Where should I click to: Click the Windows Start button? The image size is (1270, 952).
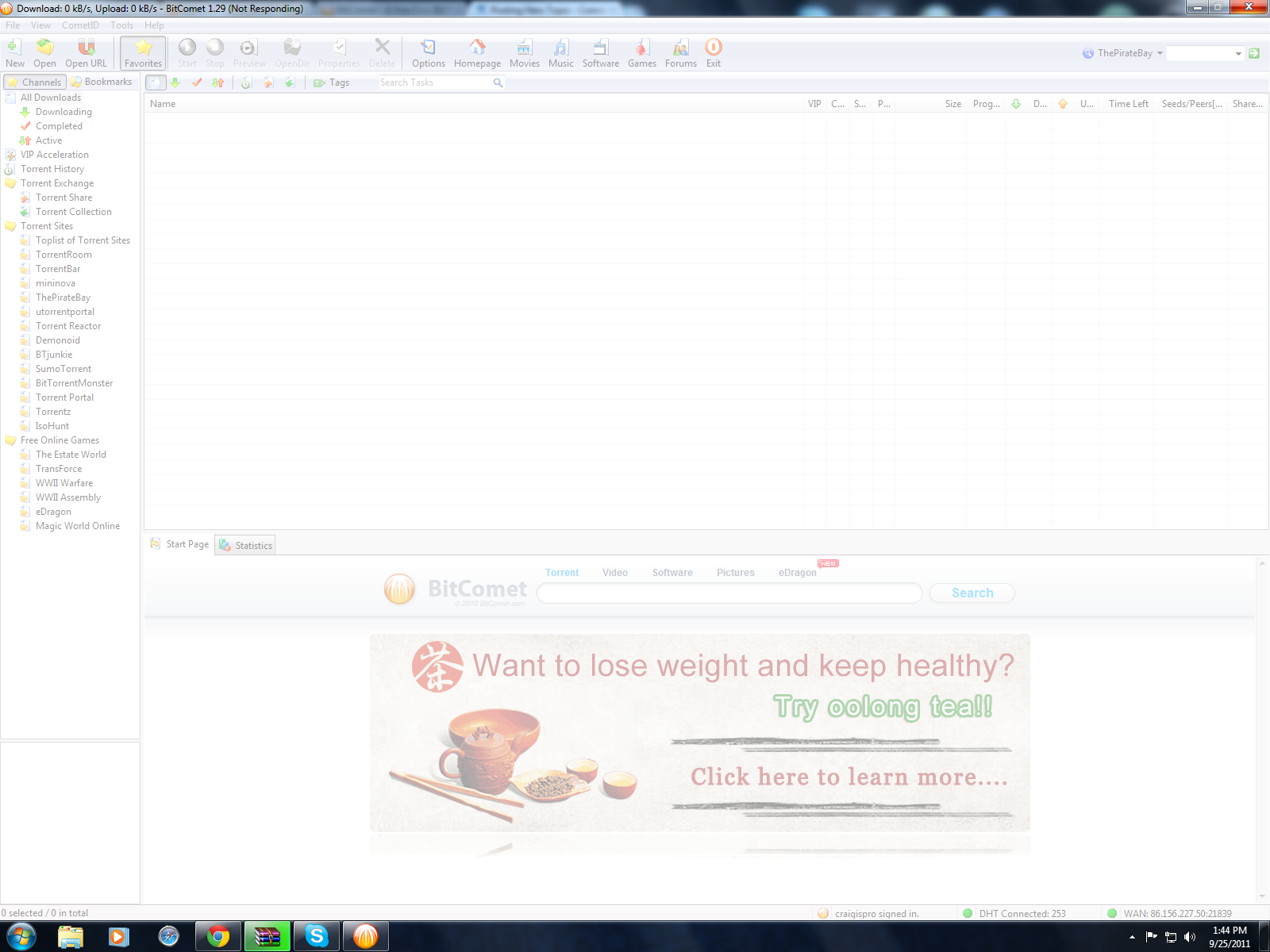(21, 937)
